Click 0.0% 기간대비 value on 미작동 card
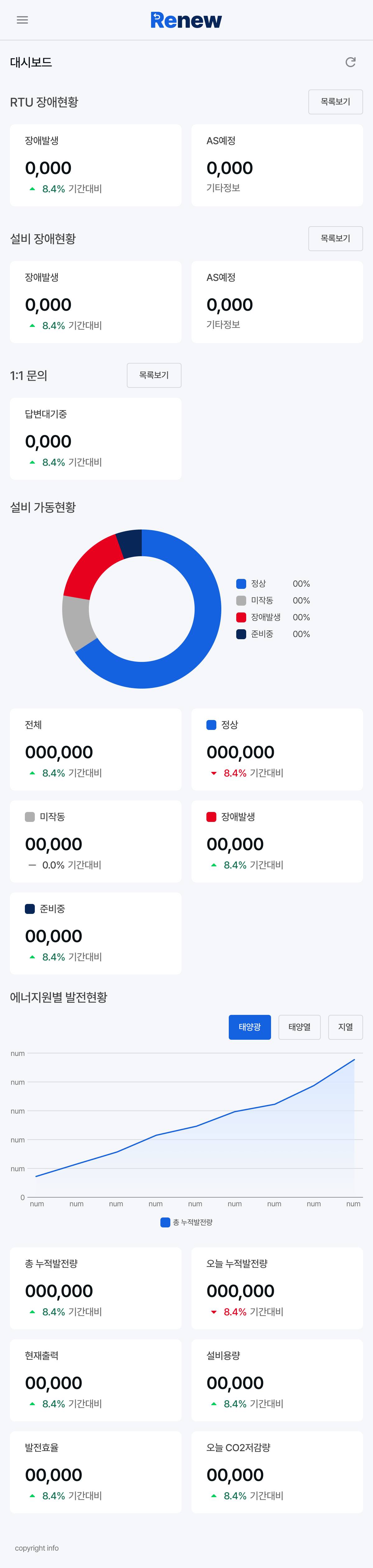 [72, 865]
